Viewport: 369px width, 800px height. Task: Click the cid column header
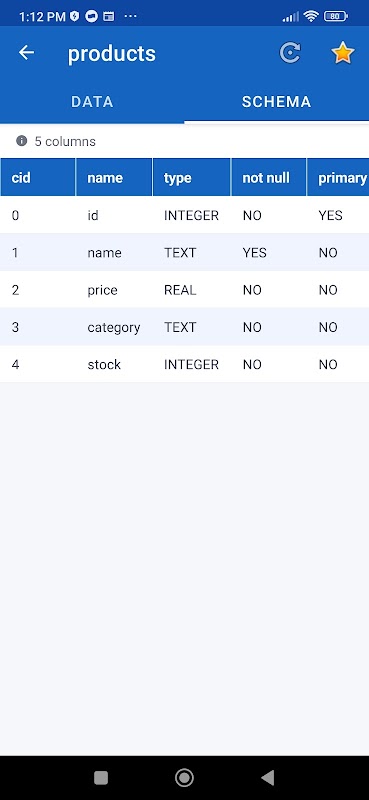coord(38,178)
